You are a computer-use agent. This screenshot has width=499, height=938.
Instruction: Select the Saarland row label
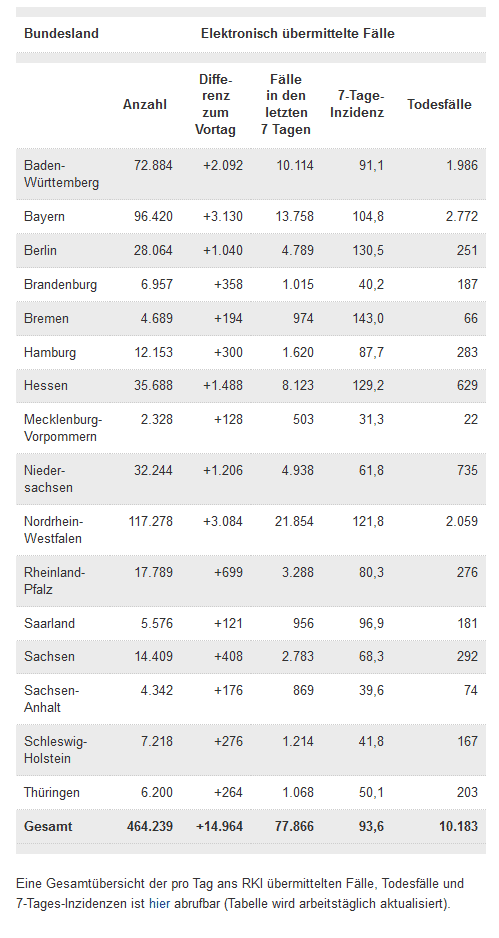[x=49, y=623]
